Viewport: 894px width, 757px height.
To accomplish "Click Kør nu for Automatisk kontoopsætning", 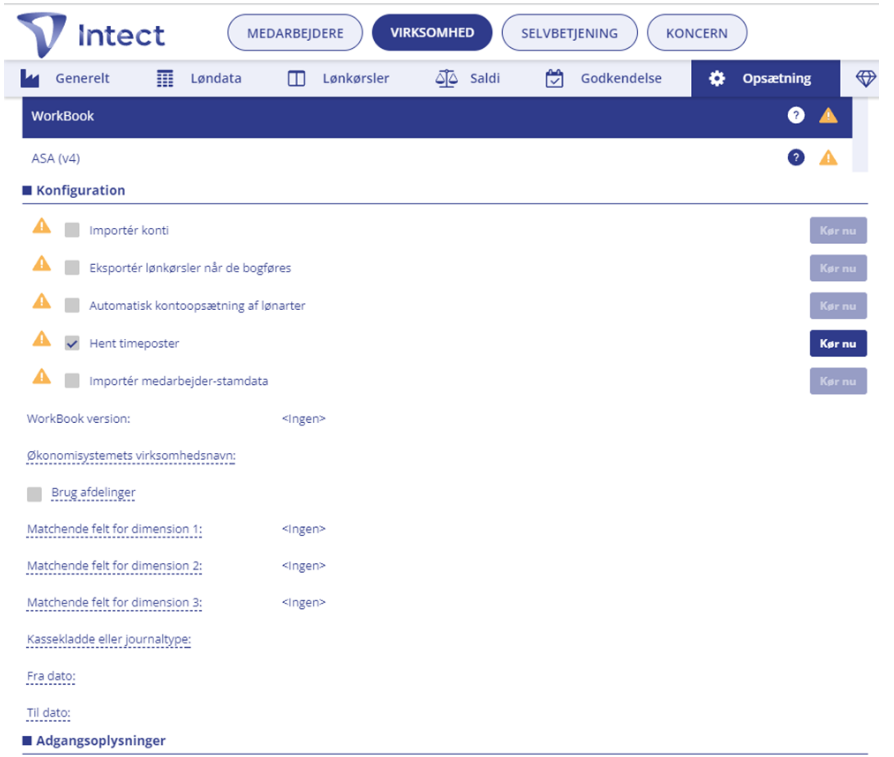I will pos(838,306).
